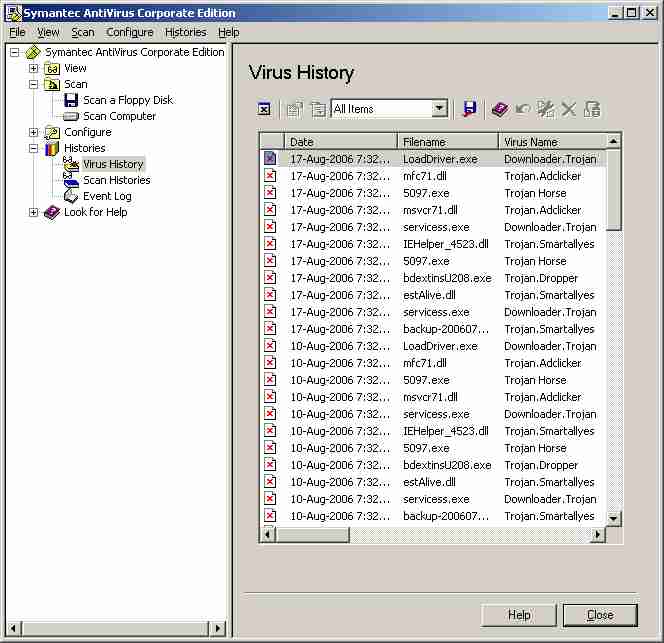The height and width of the screenshot is (643, 664).
Task: Expand the Configure tree node
Action: (x=33, y=133)
